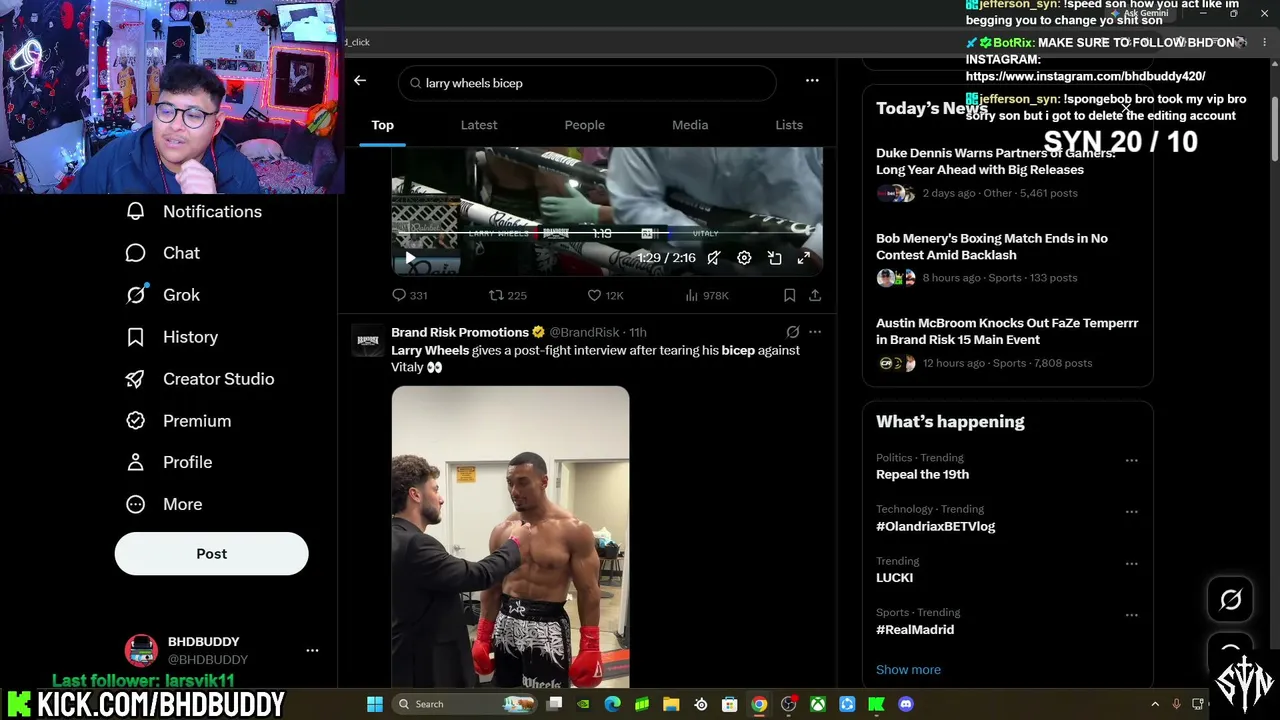Click Show more under What's happening
The image size is (1280, 720).
[908, 669]
